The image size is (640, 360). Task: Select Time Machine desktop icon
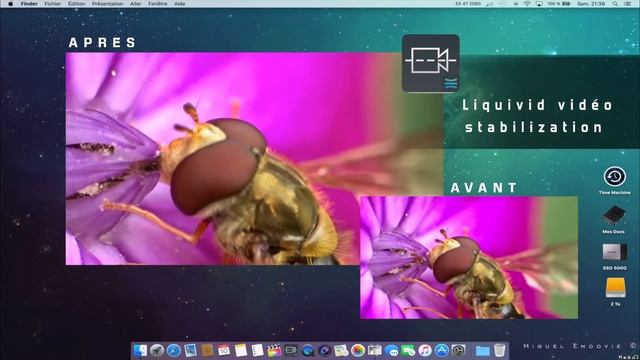(614, 177)
